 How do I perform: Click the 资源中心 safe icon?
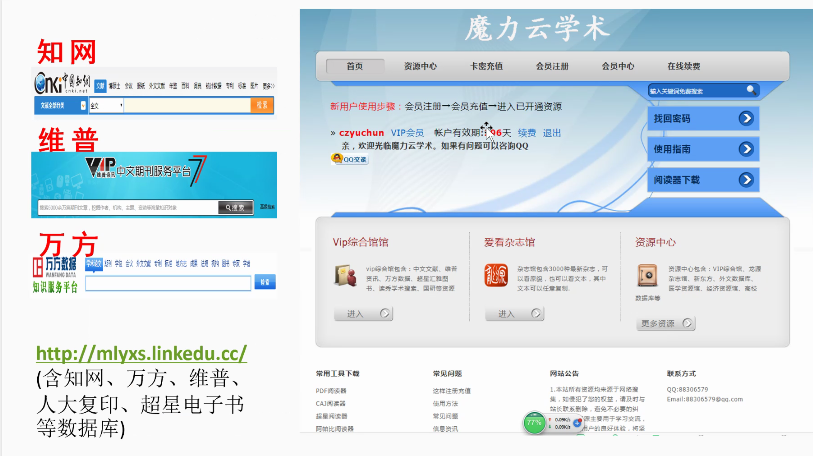point(647,275)
